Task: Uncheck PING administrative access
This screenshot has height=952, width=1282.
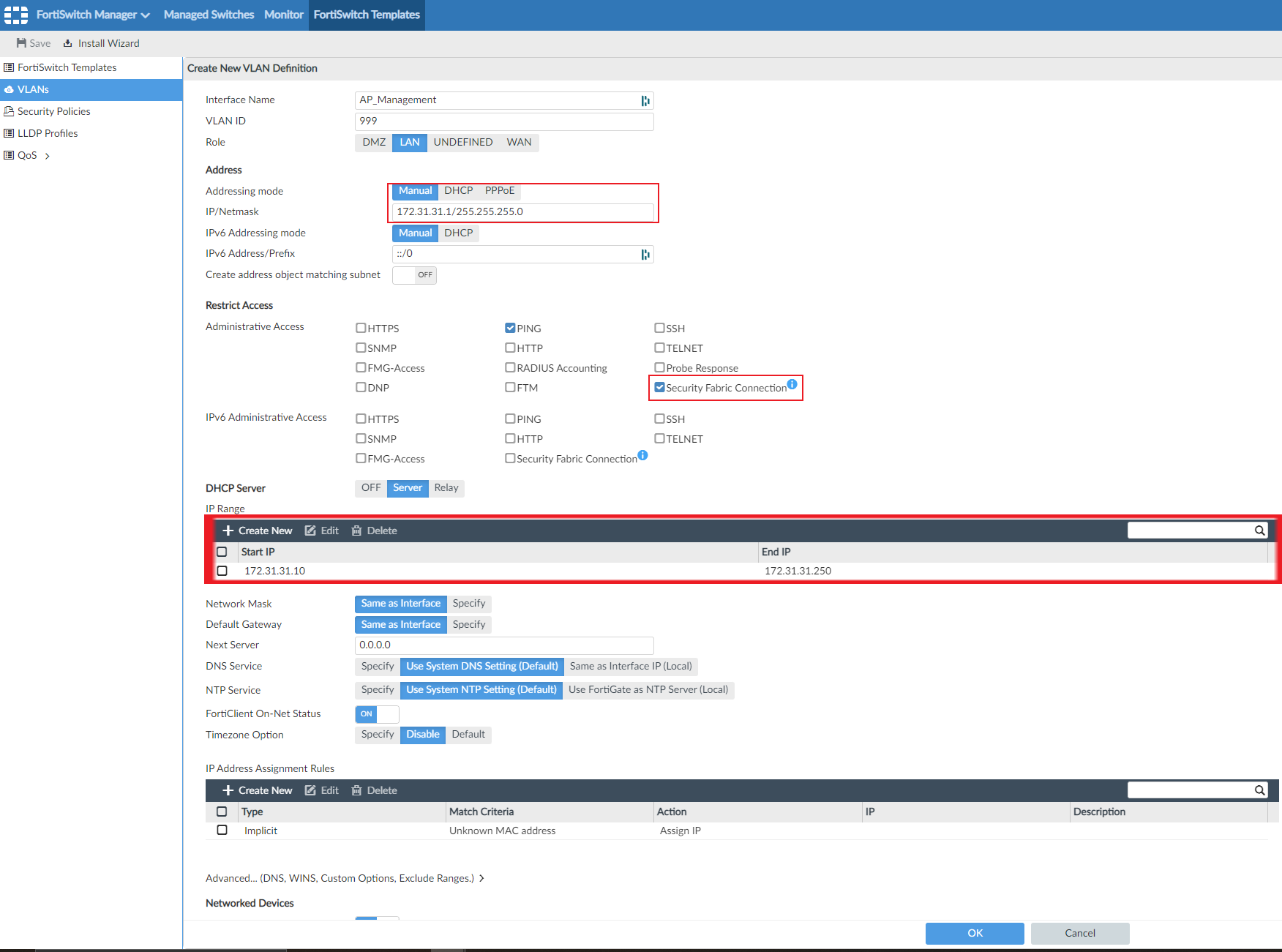Action: point(511,328)
